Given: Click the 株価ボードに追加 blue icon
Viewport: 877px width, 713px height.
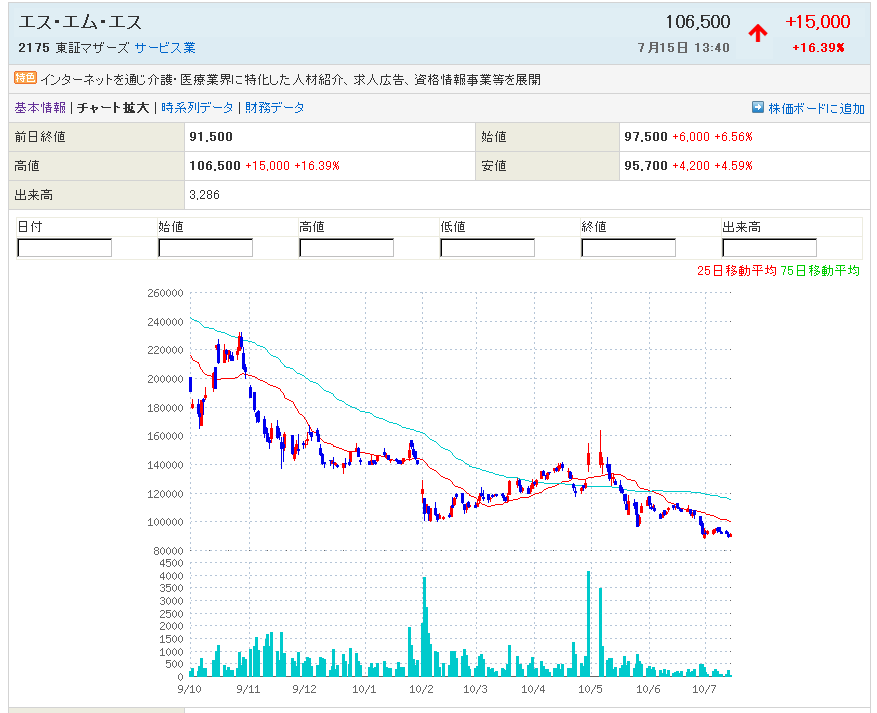Looking at the screenshot, I should 758,108.
